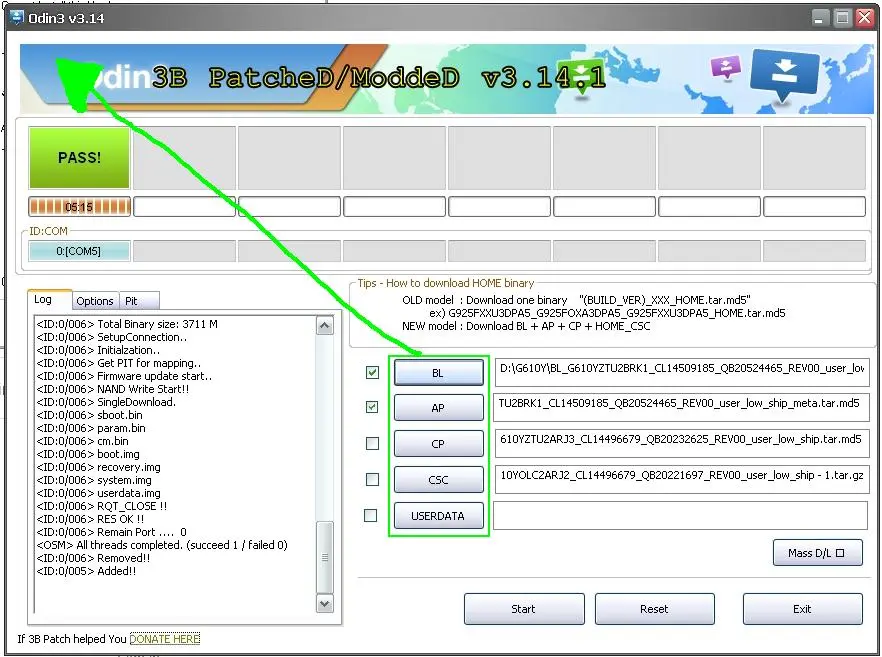882x657 pixels.
Task: Browse for a CSC file
Action: click(438, 480)
